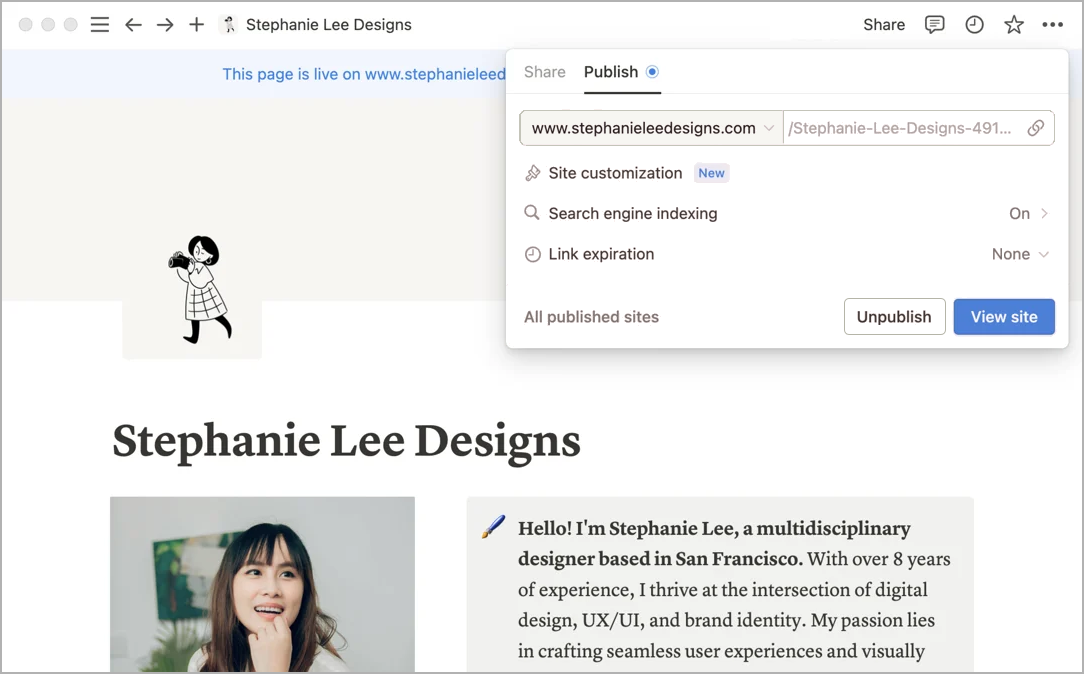This screenshot has height=674, width=1084.
Task: Open the Notion sidebar with the hamburger icon
Action: [99, 24]
